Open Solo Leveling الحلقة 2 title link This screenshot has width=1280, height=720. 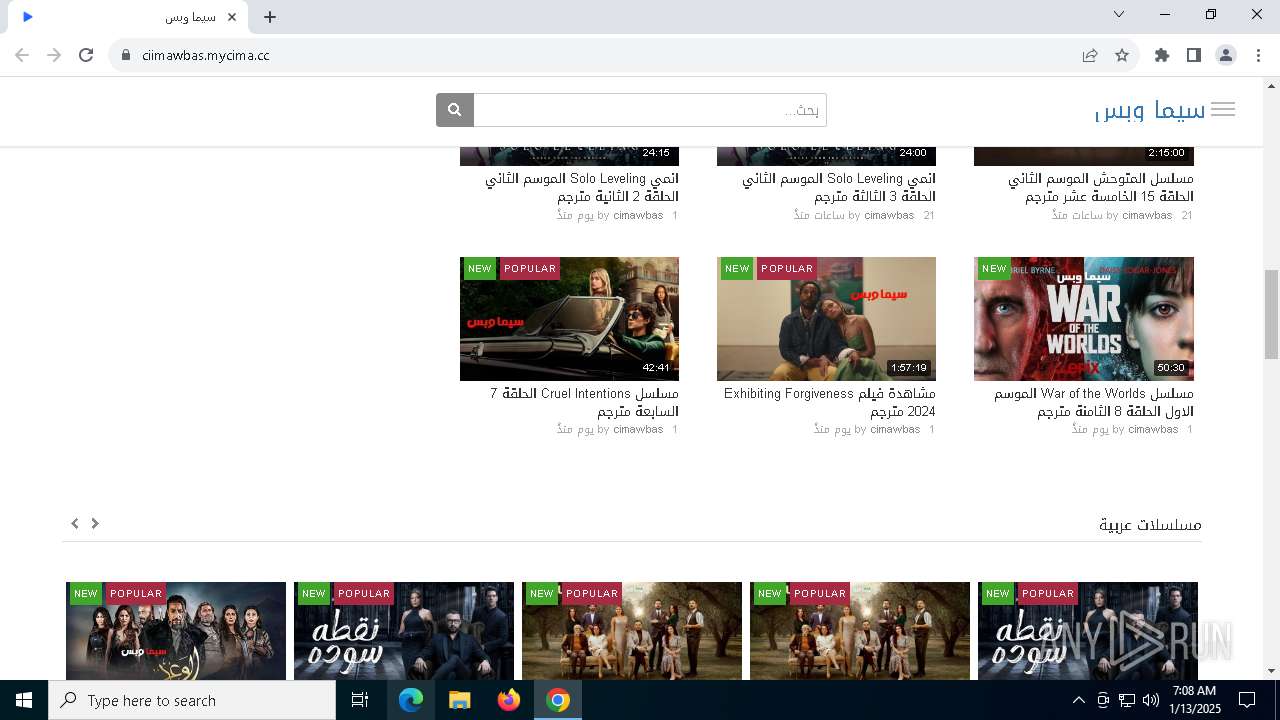[x=582, y=187]
